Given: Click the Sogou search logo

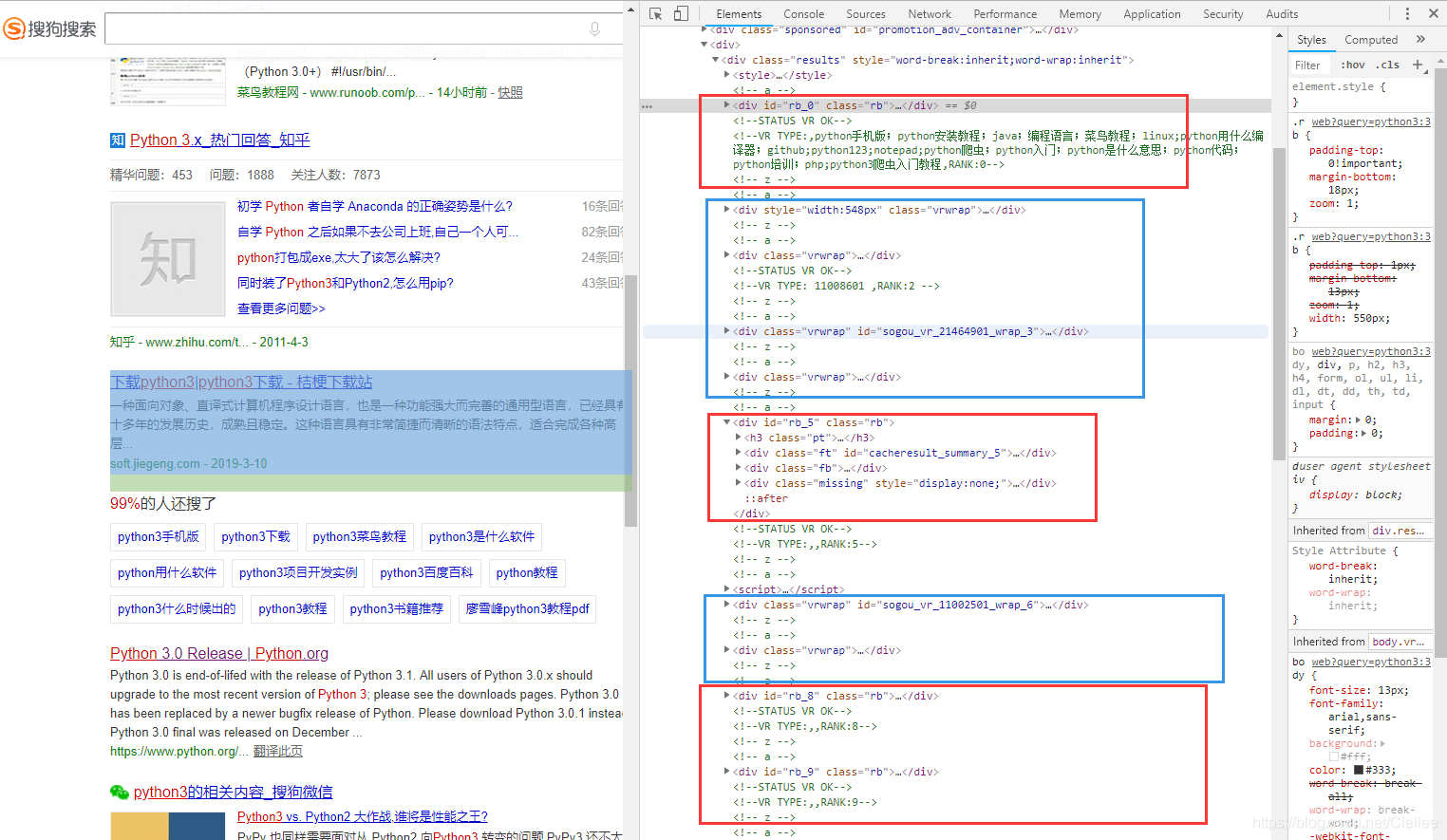Looking at the screenshot, I should [50, 28].
